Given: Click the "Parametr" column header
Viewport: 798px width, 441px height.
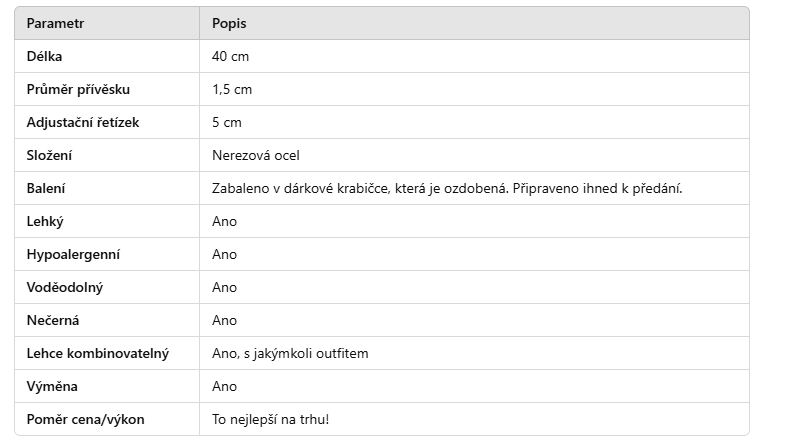Looking at the screenshot, I should tap(55, 23).
